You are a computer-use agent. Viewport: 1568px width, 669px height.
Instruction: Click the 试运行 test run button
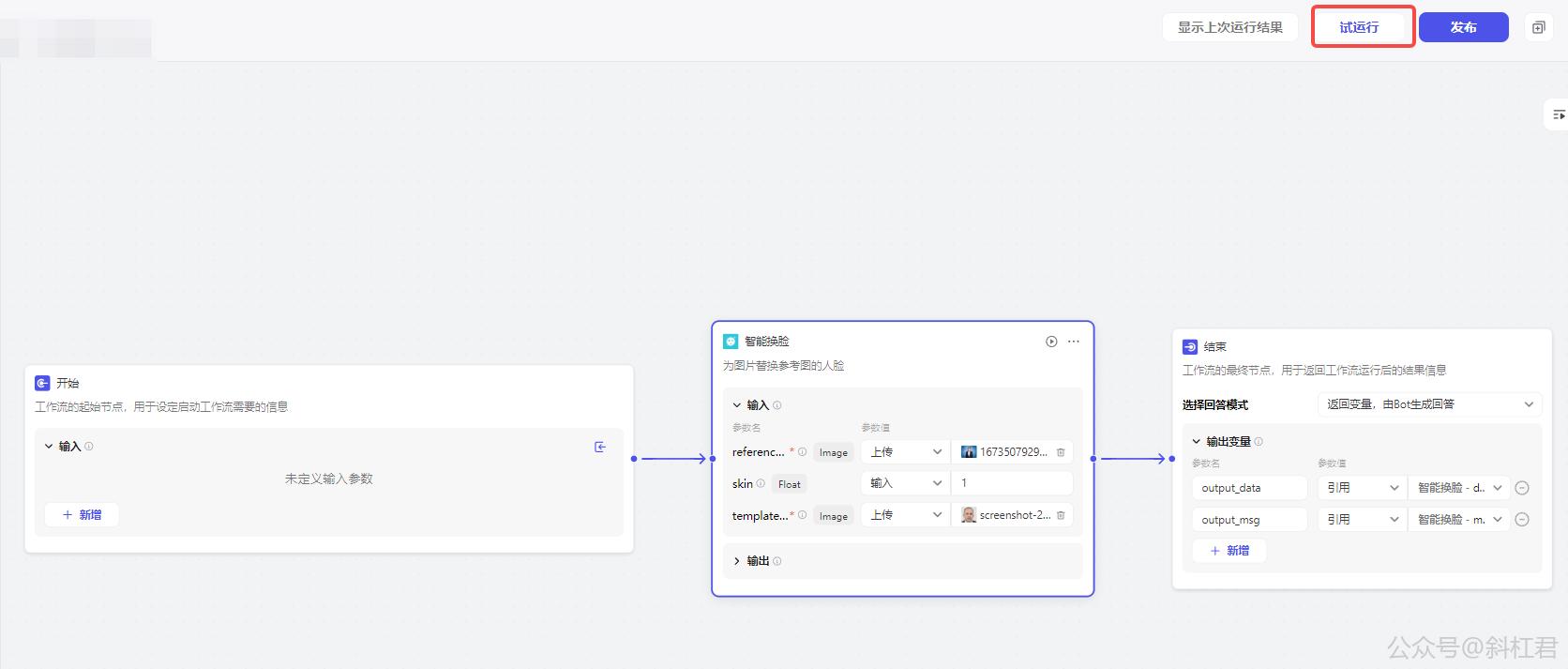tap(1359, 27)
